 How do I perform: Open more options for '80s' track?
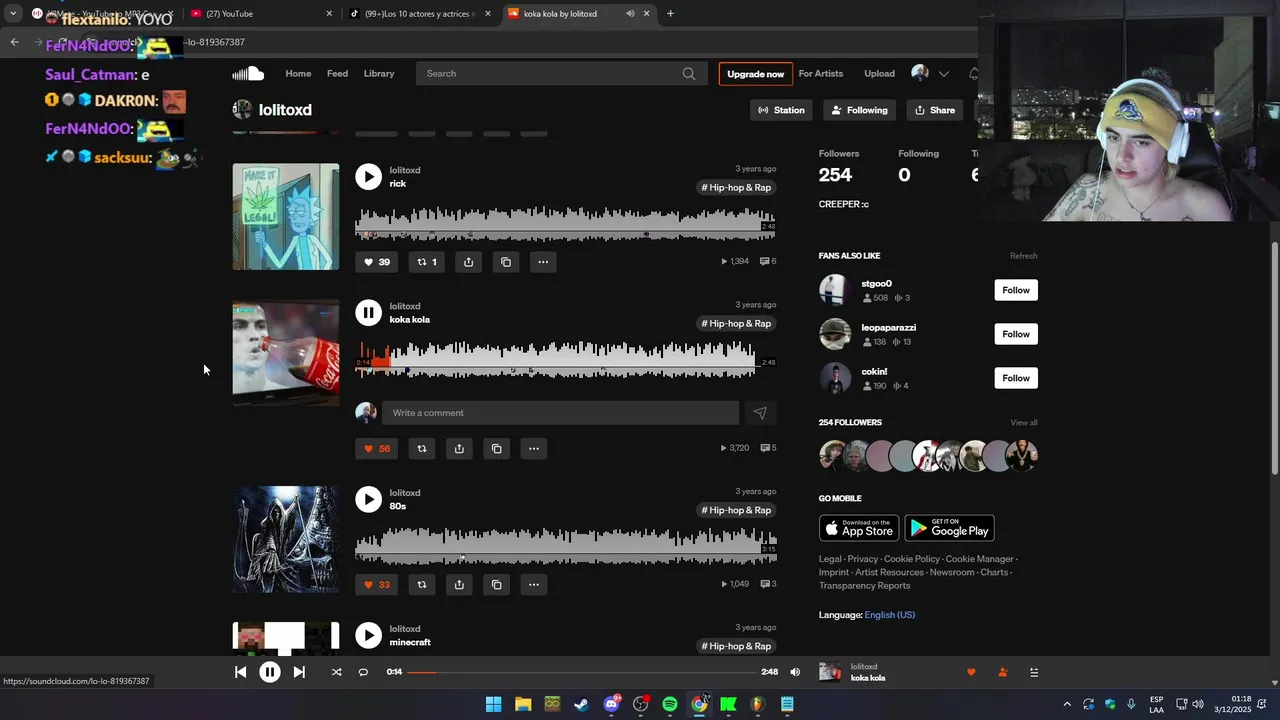tap(534, 585)
